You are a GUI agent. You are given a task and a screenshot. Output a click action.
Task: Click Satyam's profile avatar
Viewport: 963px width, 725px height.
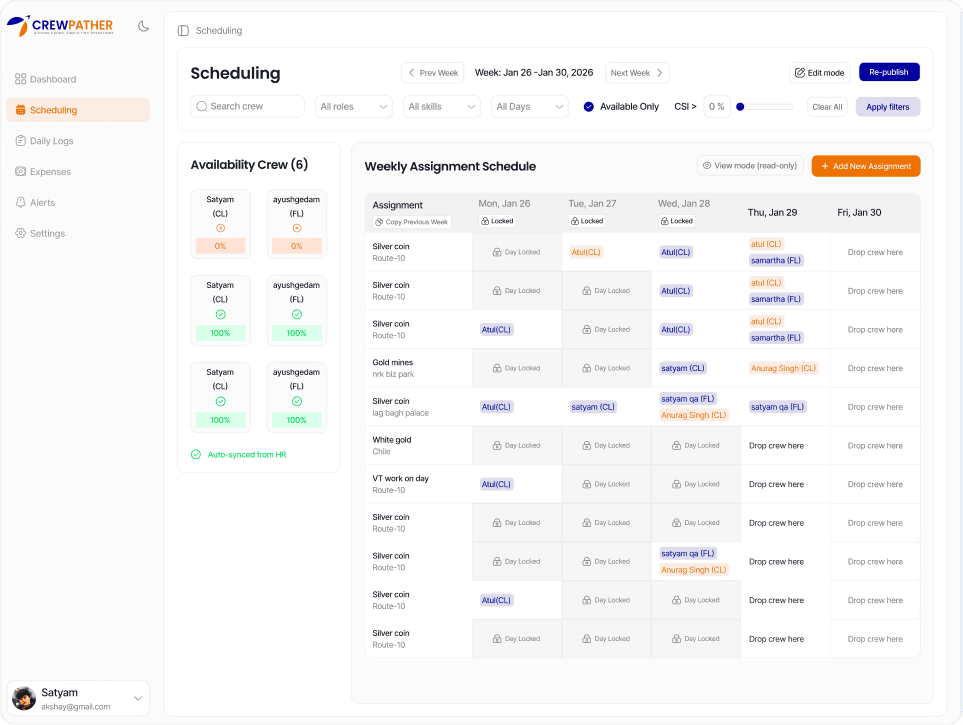click(x=24, y=698)
